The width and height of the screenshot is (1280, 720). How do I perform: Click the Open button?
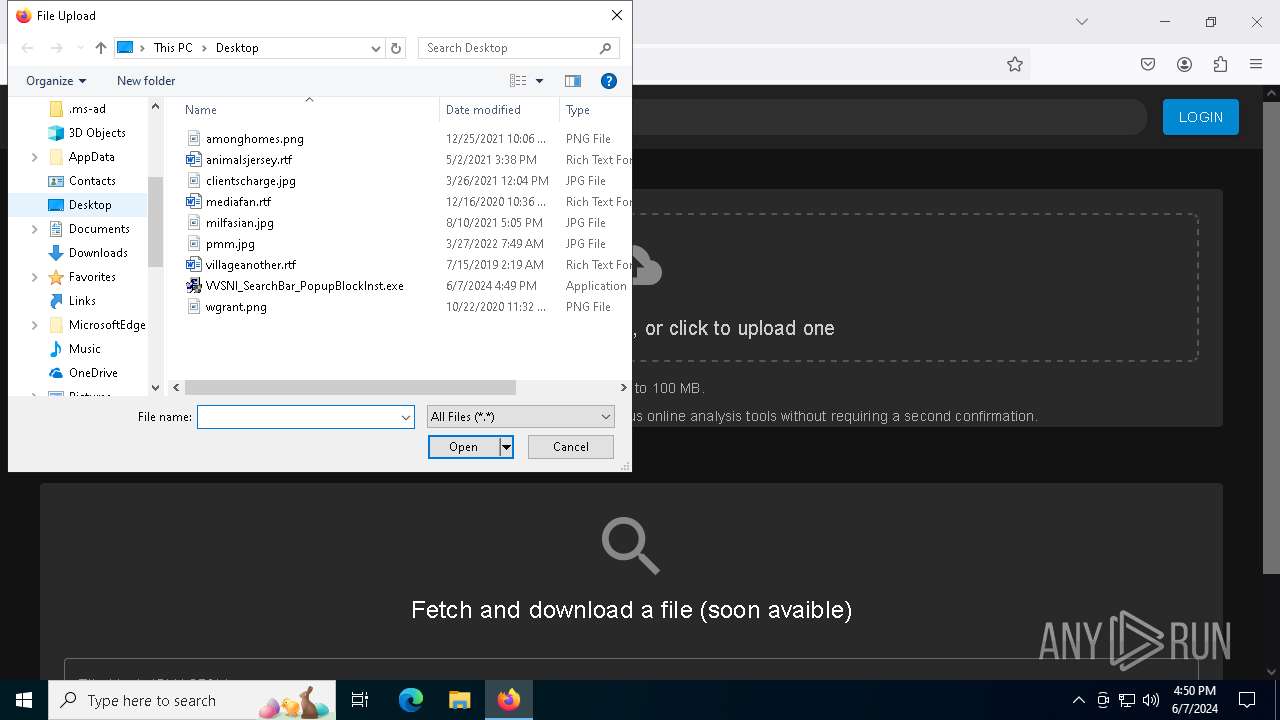click(x=464, y=447)
